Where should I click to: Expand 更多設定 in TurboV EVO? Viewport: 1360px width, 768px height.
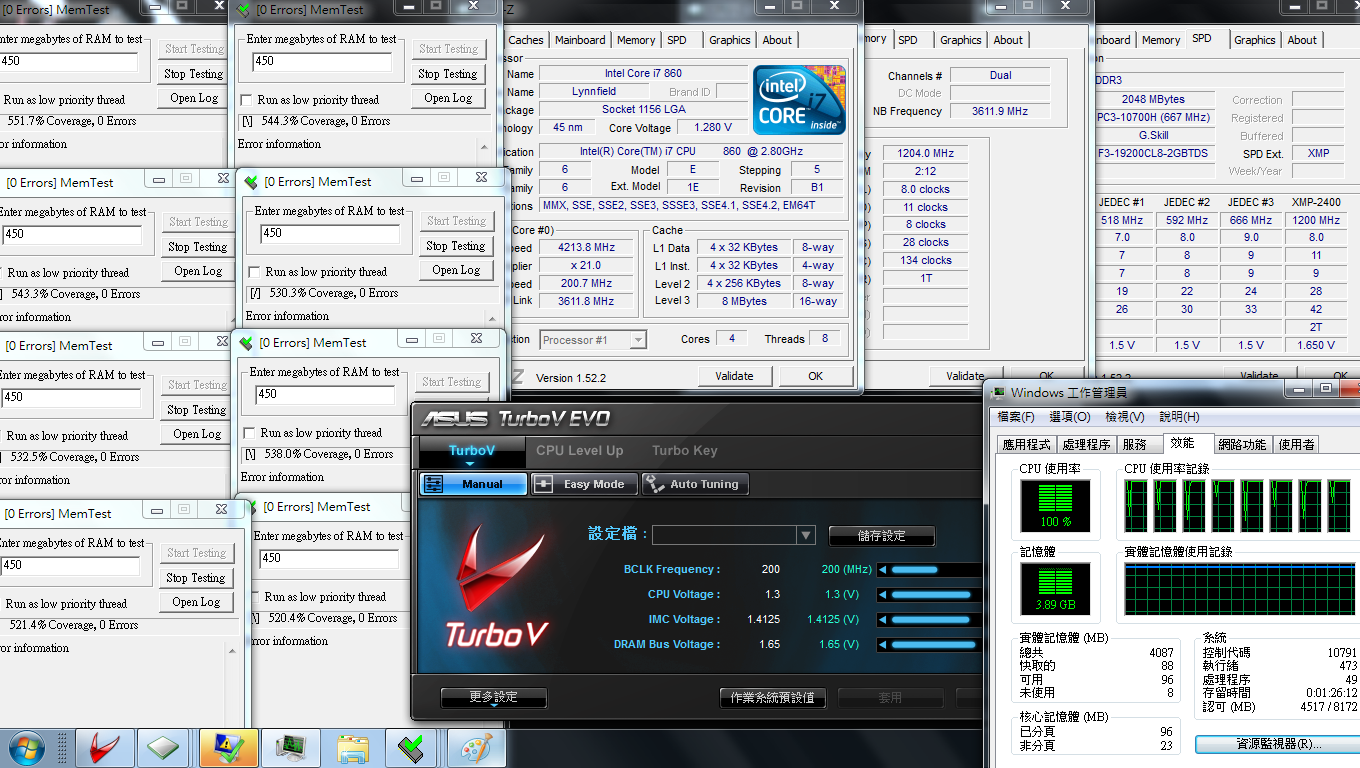pos(494,697)
